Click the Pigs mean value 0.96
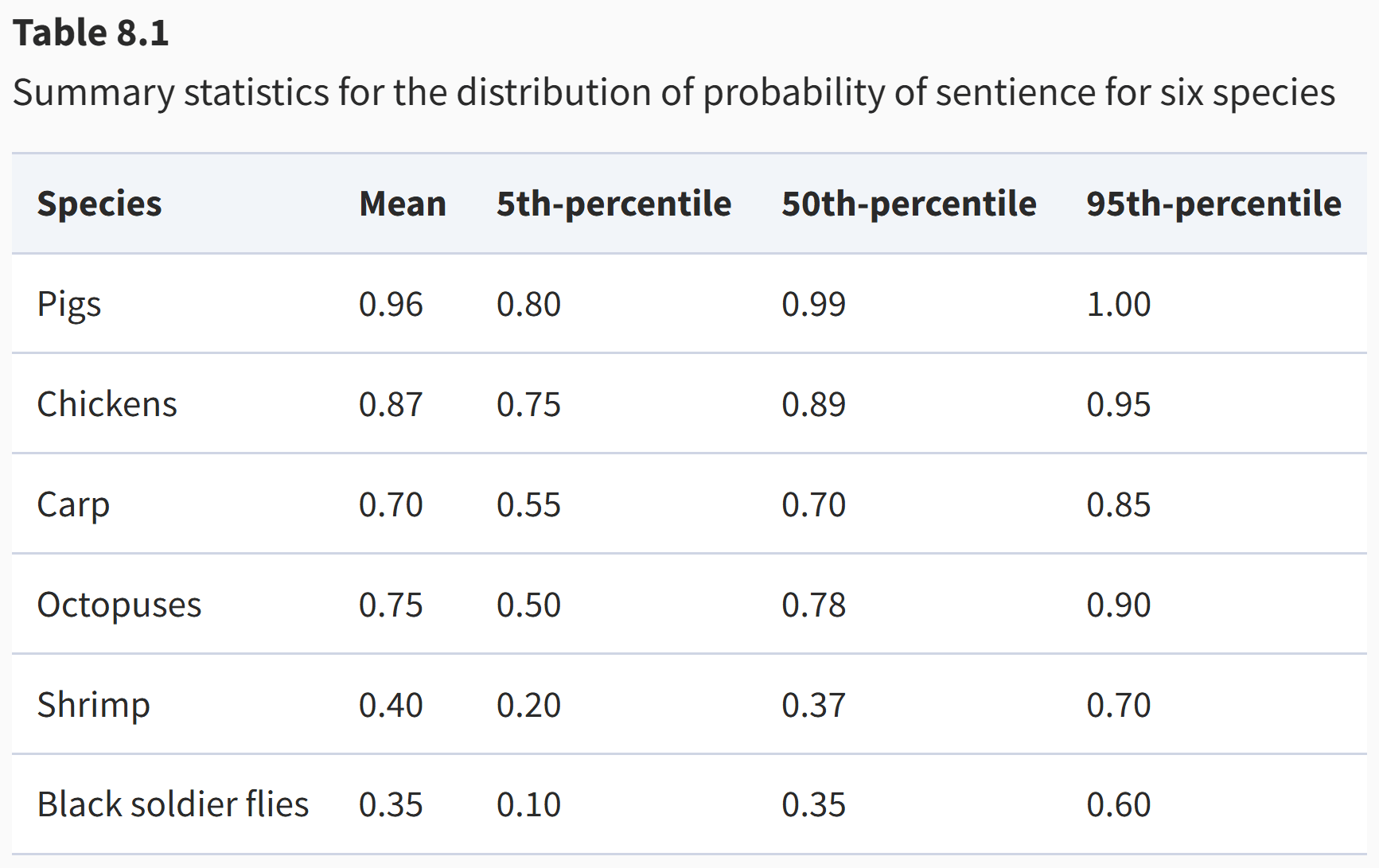The width and height of the screenshot is (1379, 868). tap(391, 305)
